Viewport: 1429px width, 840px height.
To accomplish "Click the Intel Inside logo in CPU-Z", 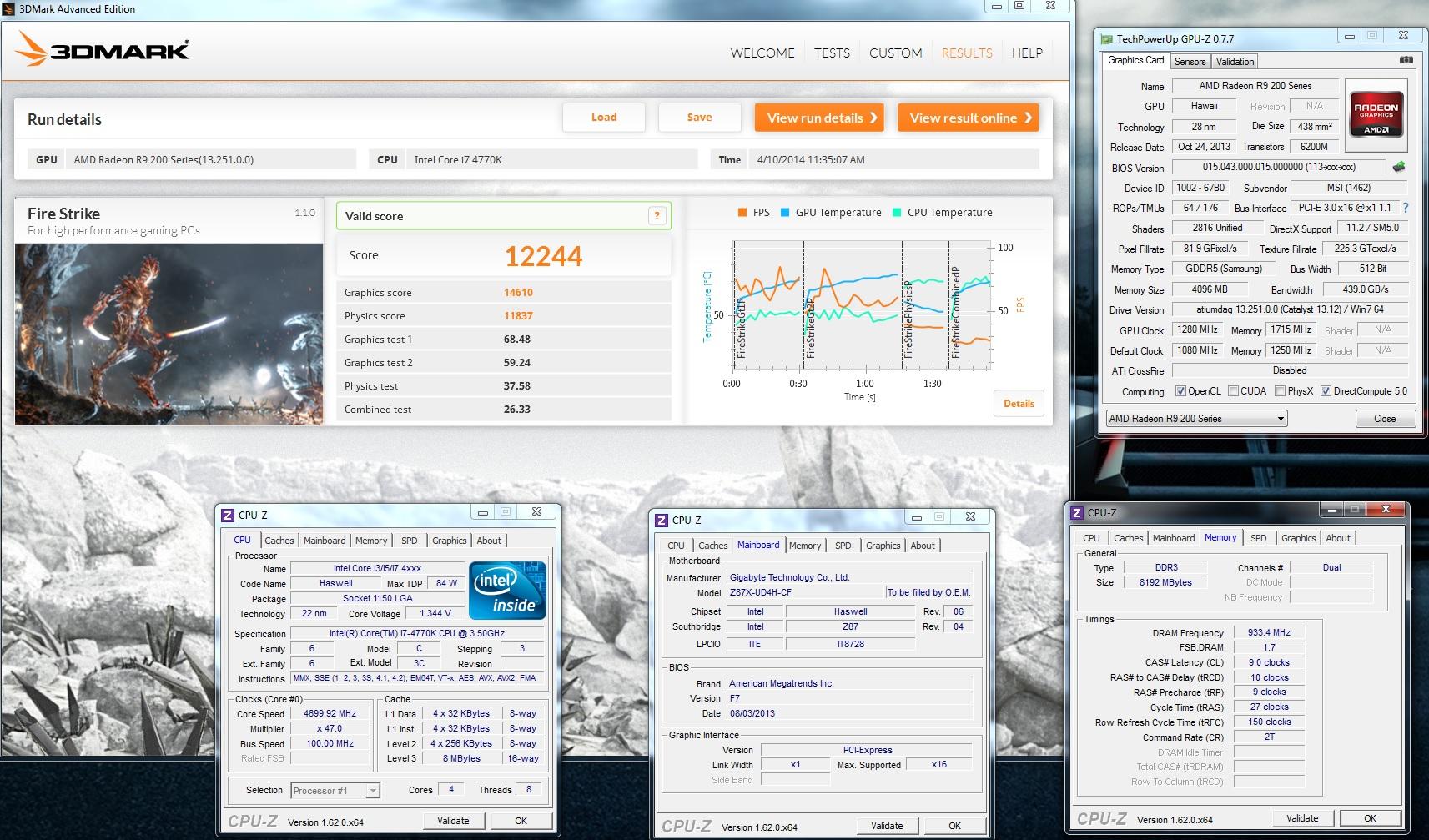I will pyautogui.click(x=507, y=590).
